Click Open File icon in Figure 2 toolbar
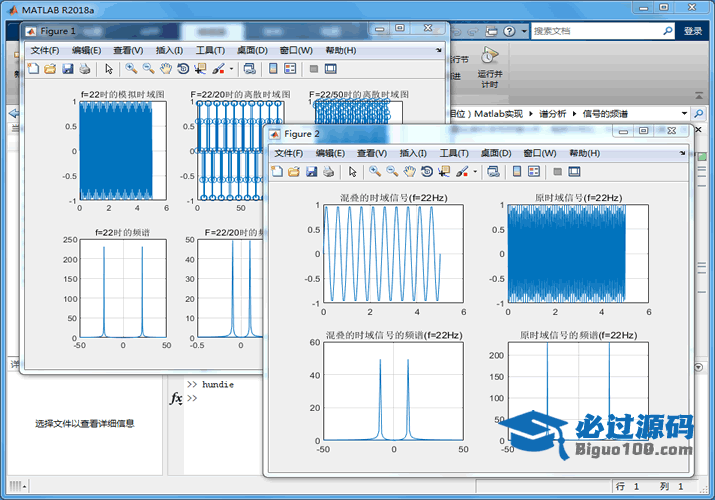Screen dimensions: 715x500 tap(294, 172)
